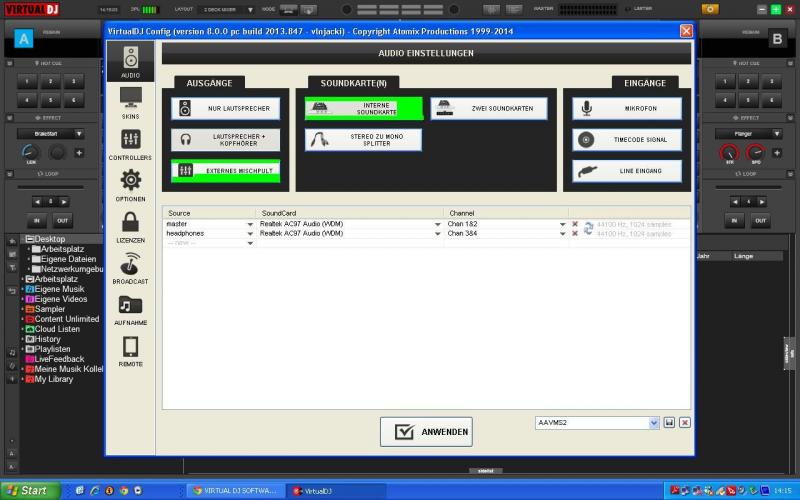Click the OUT loop button on deck A
The height and width of the screenshot is (500, 800).
coord(62,221)
